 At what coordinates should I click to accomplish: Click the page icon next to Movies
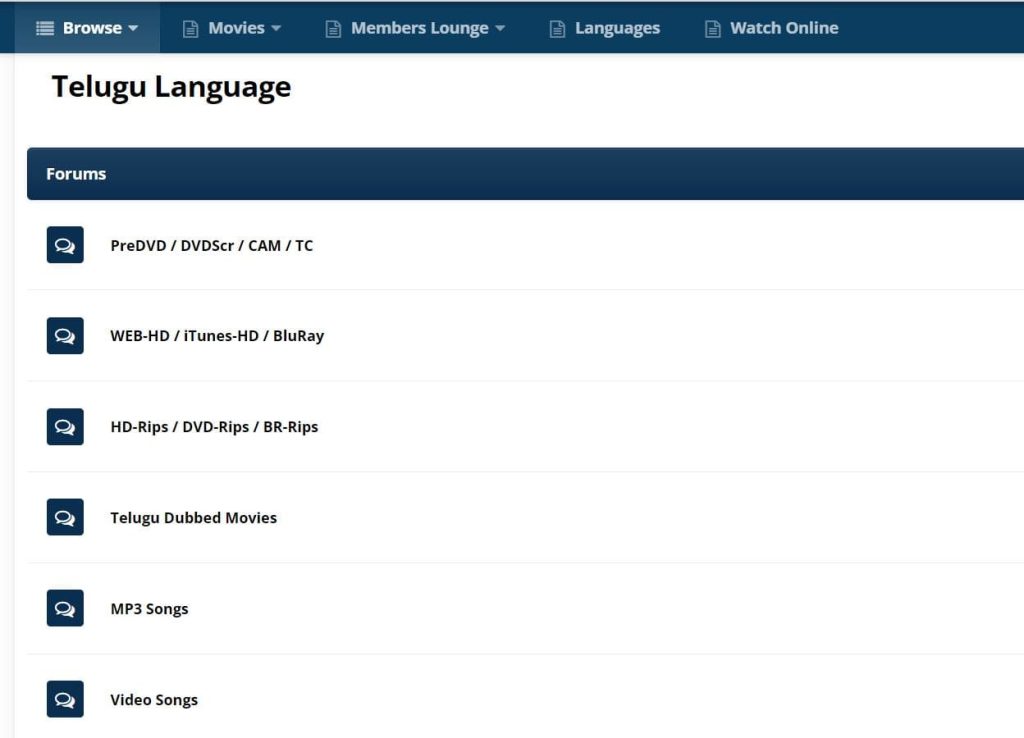click(190, 29)
